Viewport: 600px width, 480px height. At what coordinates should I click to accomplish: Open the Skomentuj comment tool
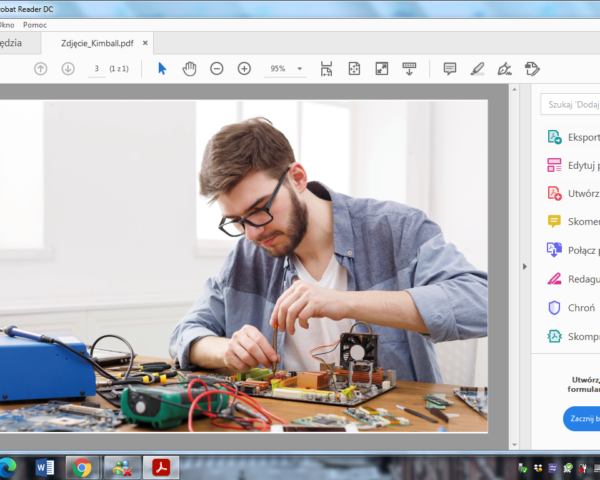pos(573,222)
